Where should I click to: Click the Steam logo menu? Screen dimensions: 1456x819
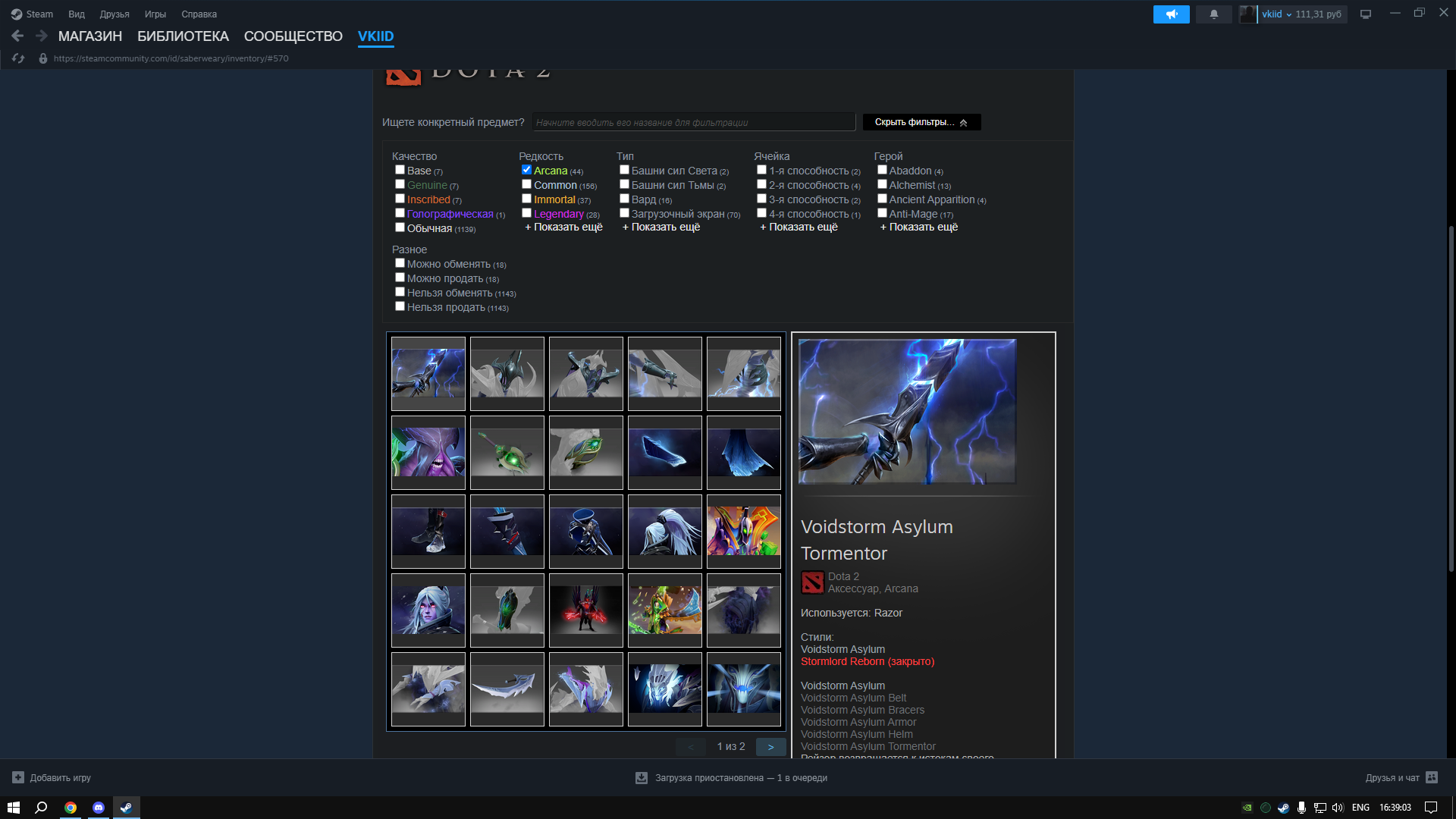[32, 14]
